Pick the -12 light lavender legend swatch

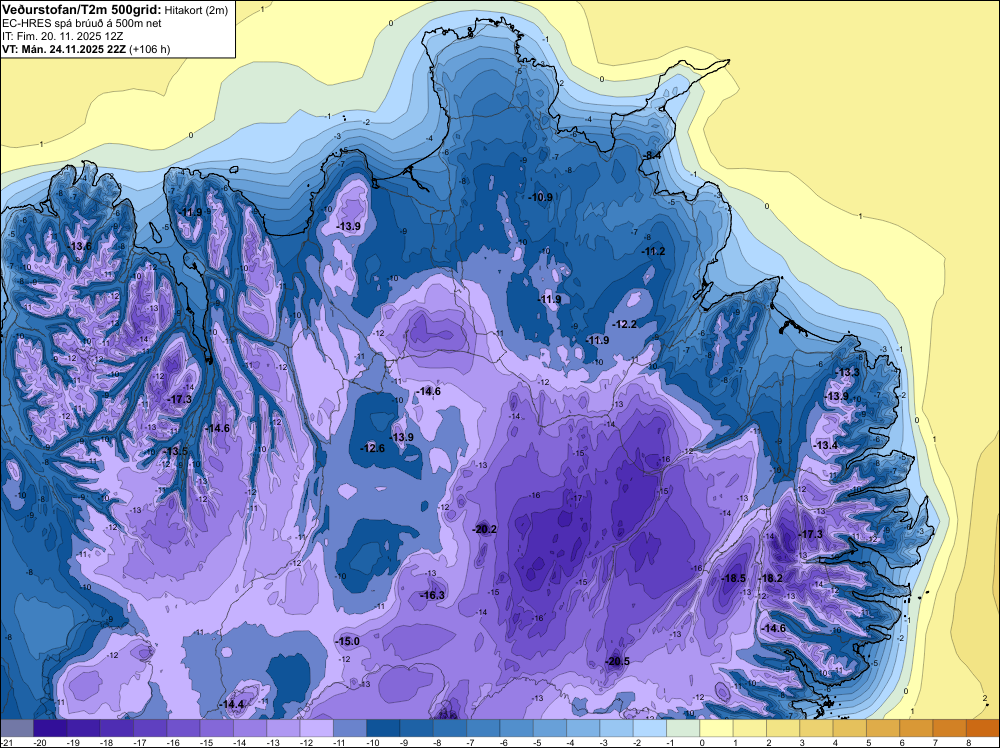click(316, 728)
